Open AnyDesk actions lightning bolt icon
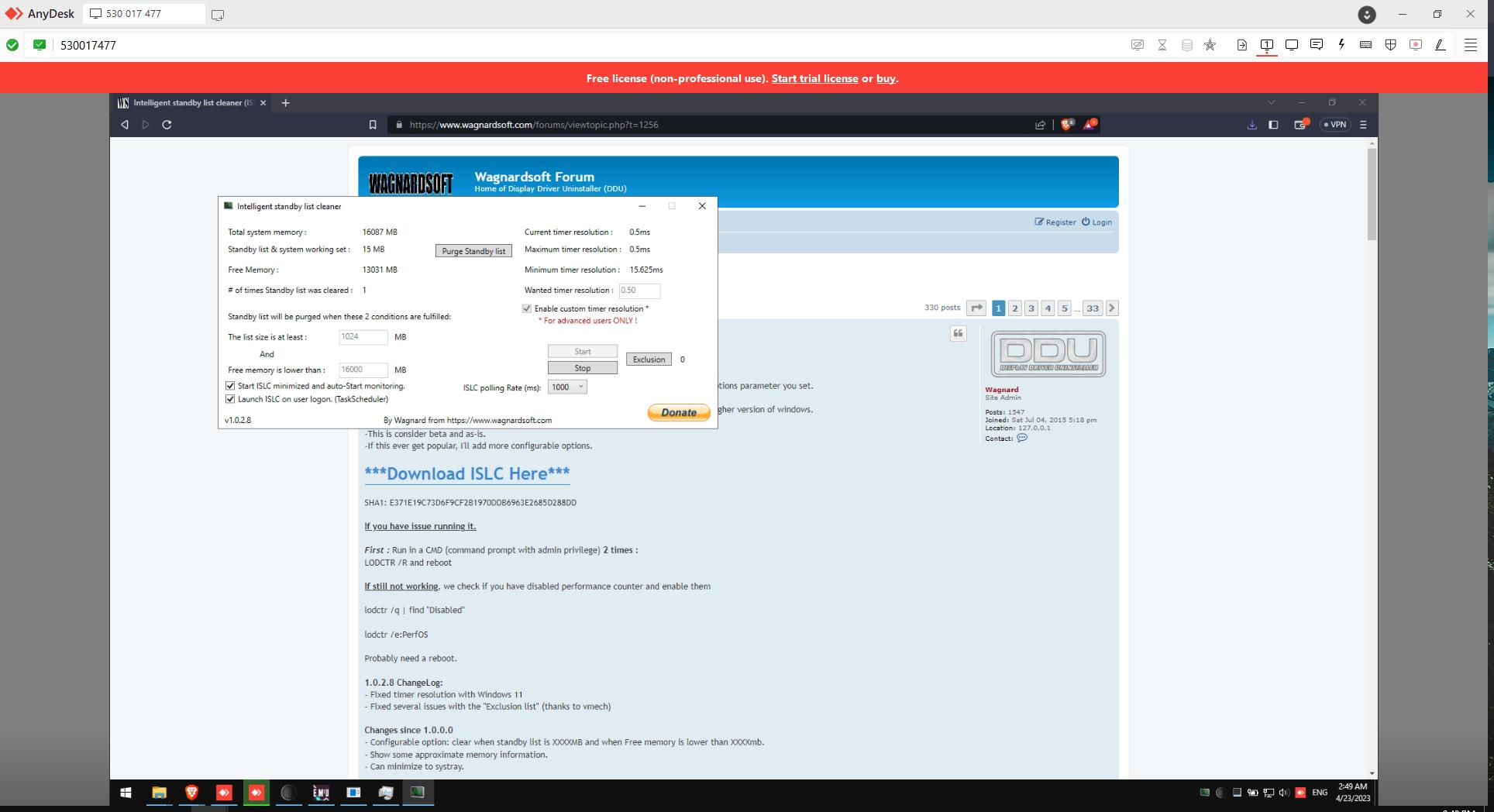The image size is (1494, 812). (1341, 45)
